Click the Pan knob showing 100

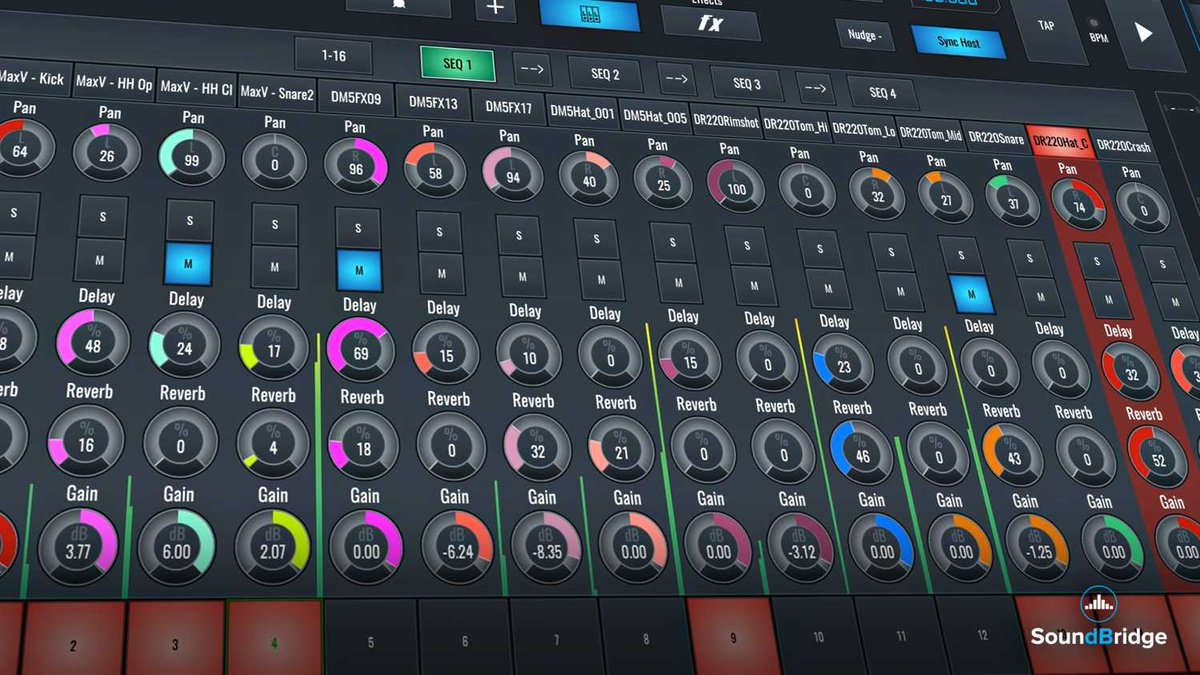pyautogui.click(x=736, y=187)
